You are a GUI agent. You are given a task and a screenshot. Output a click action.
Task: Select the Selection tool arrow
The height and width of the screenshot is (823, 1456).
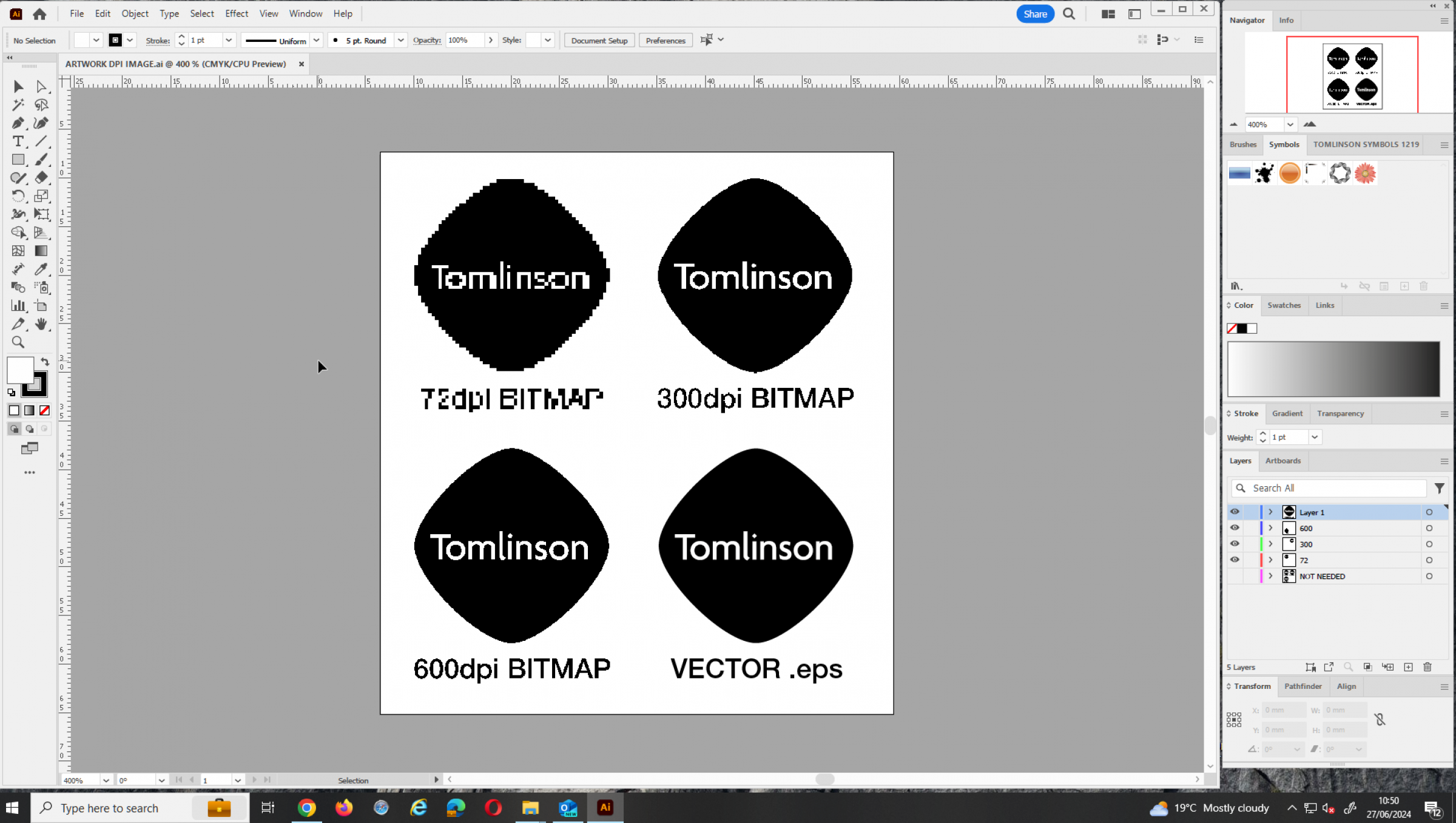tap(18, 87)
